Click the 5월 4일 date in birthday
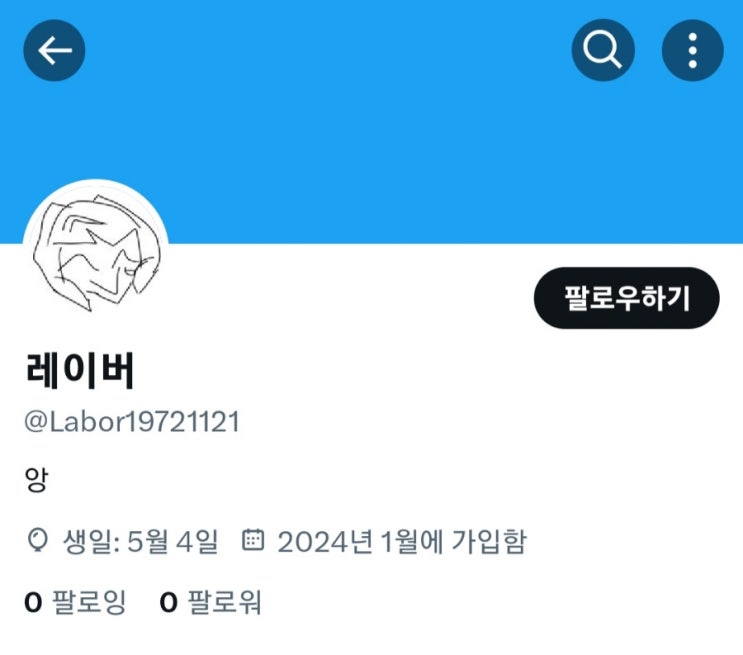The image size is (743, 655). point(173,541)
